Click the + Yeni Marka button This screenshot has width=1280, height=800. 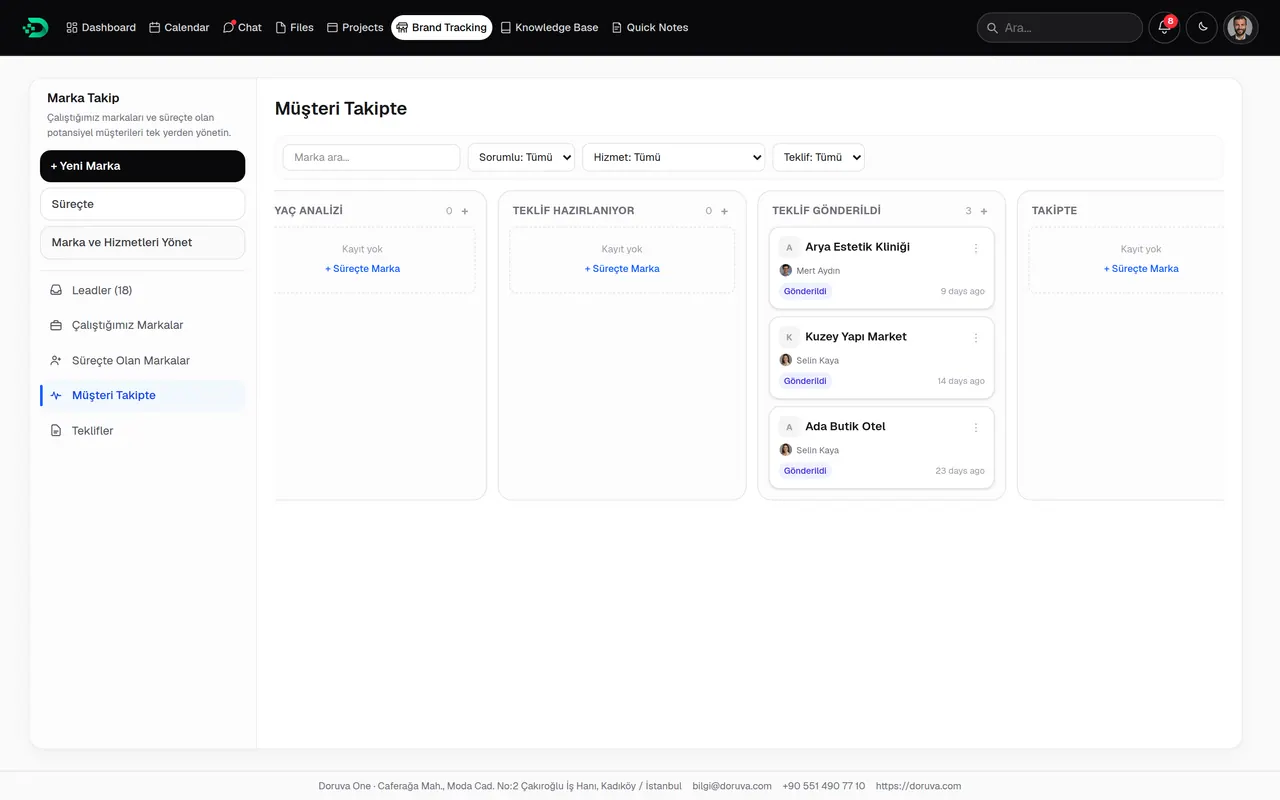pos(142,166)
